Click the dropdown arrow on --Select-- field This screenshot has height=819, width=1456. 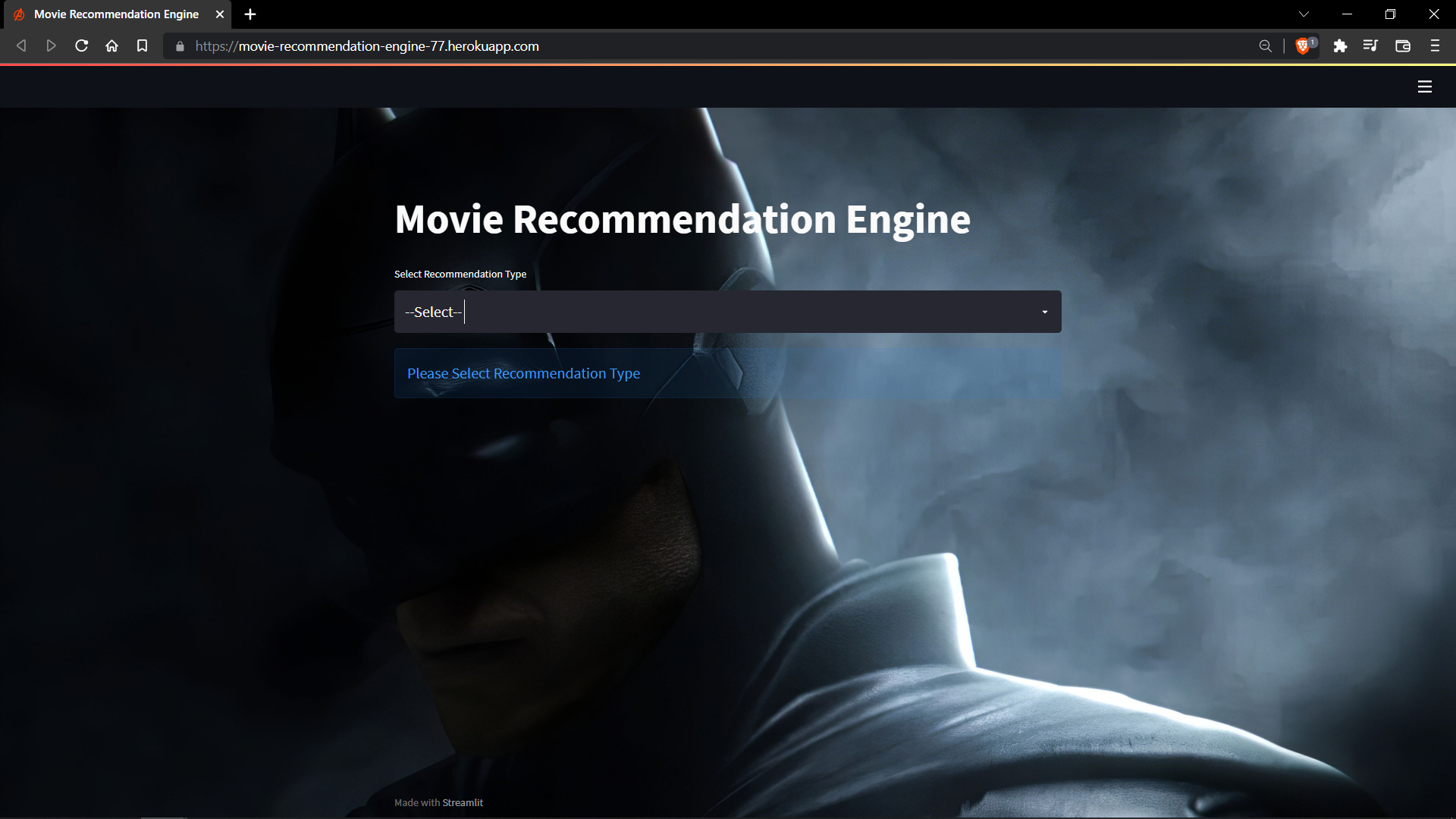(1044, 311)
